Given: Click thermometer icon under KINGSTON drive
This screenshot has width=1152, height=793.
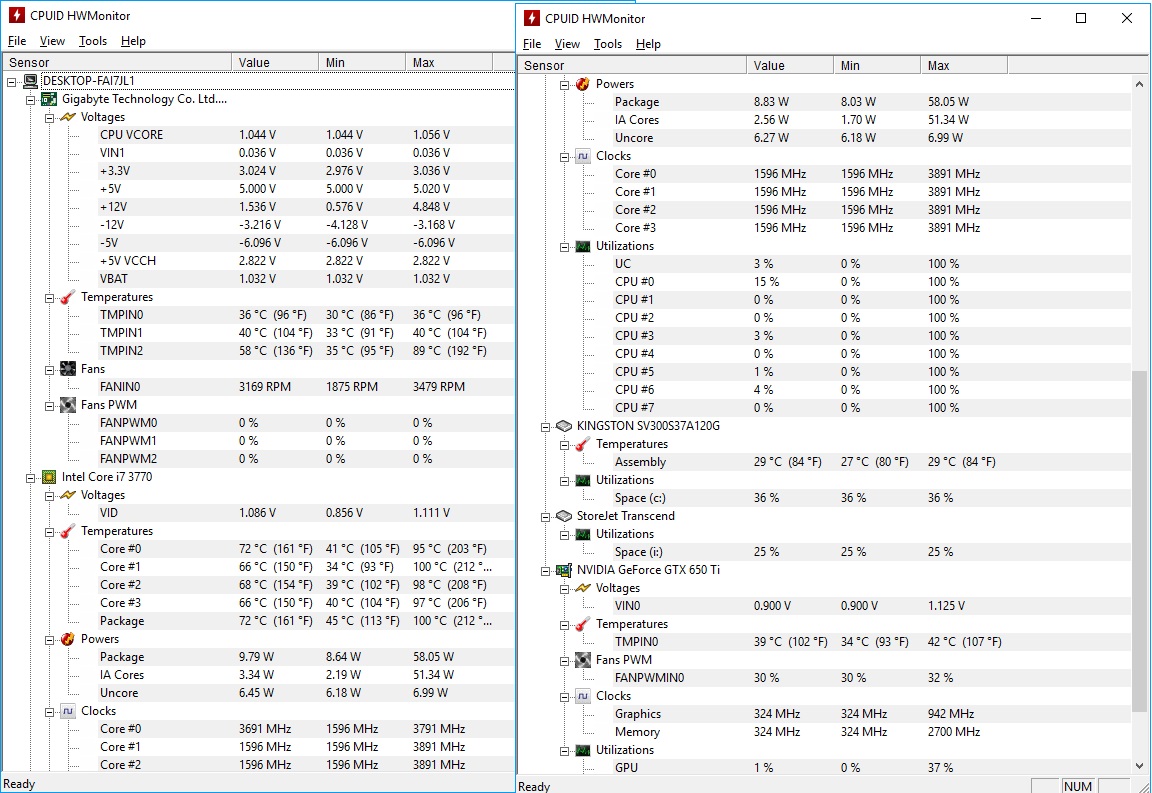Looking at the screenshot, I should click(583, 444).
